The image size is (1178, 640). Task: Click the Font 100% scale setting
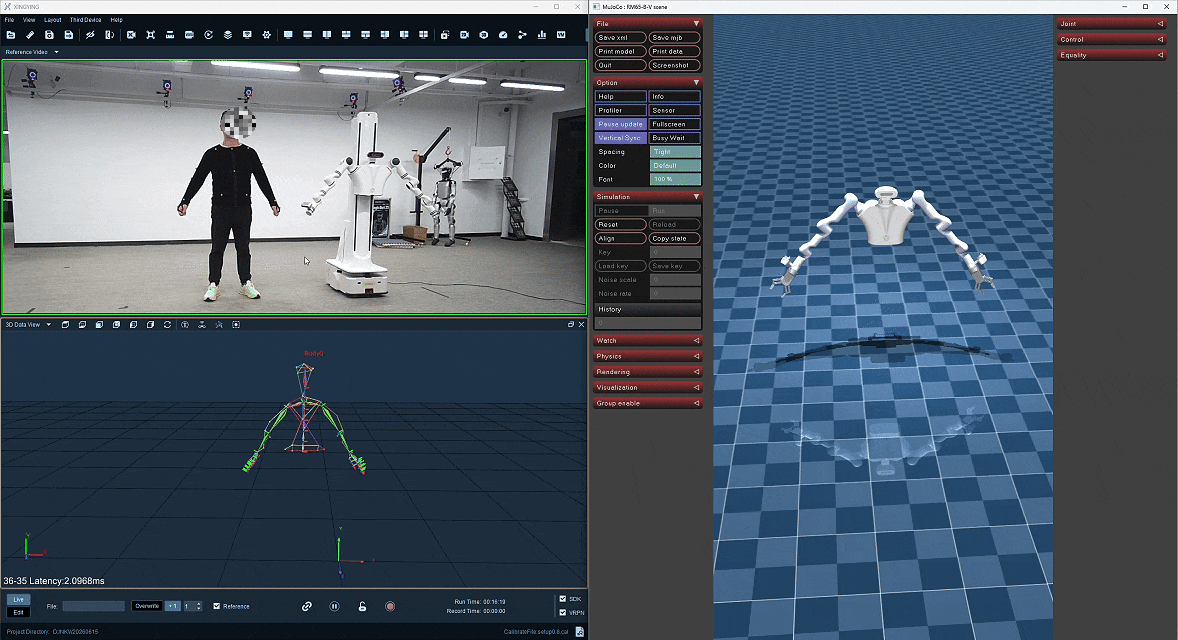click(x=675, y=180)
